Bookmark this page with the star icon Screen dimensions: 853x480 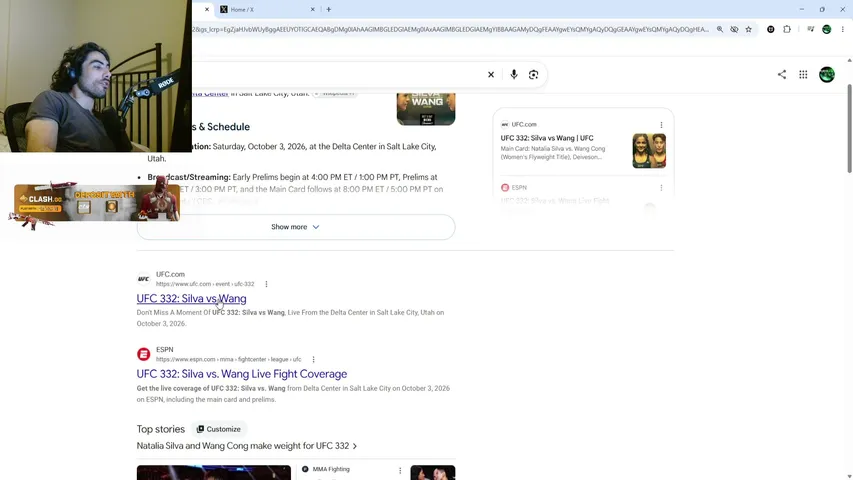749,29
